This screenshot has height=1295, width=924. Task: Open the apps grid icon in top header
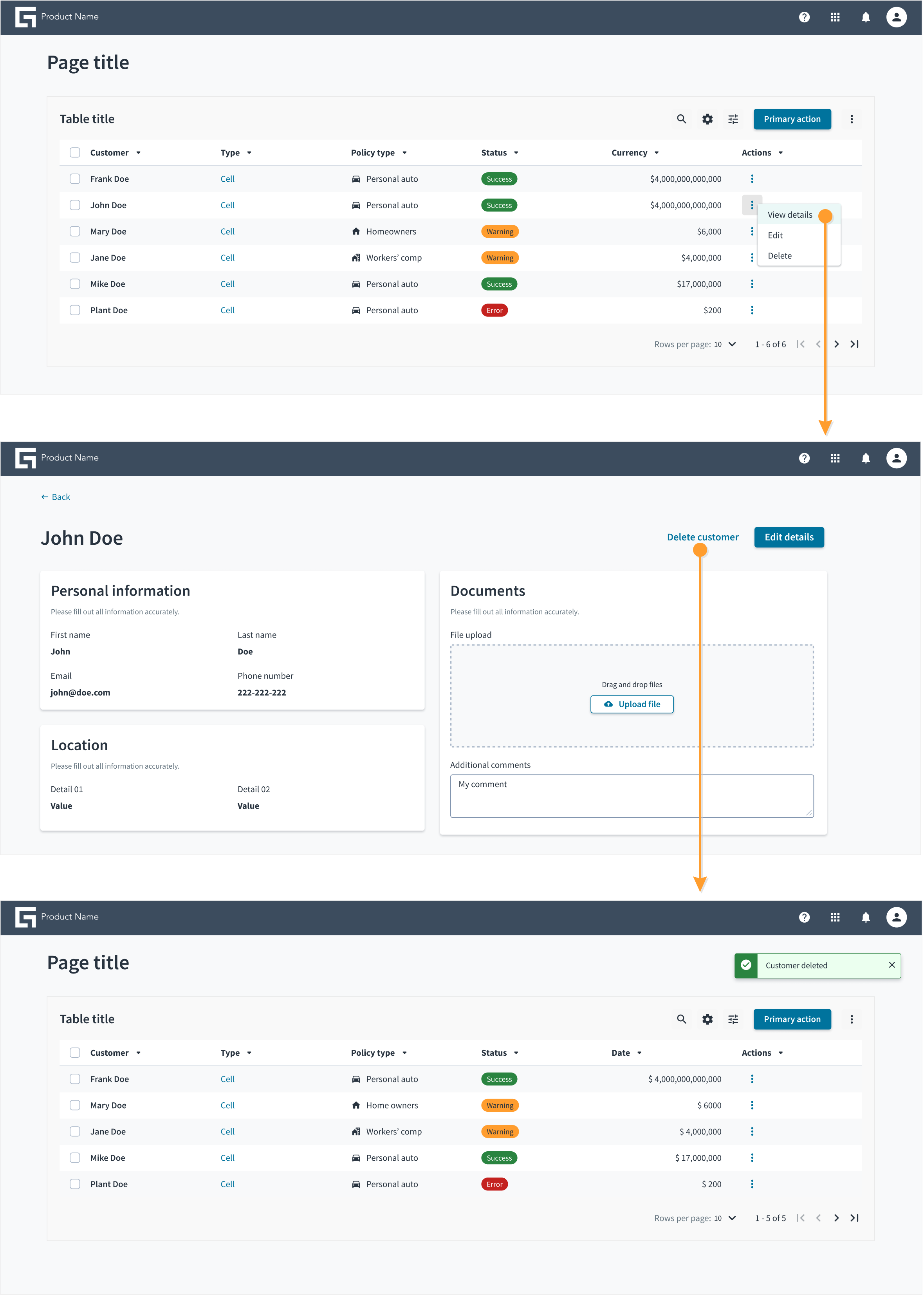(835, 17)
